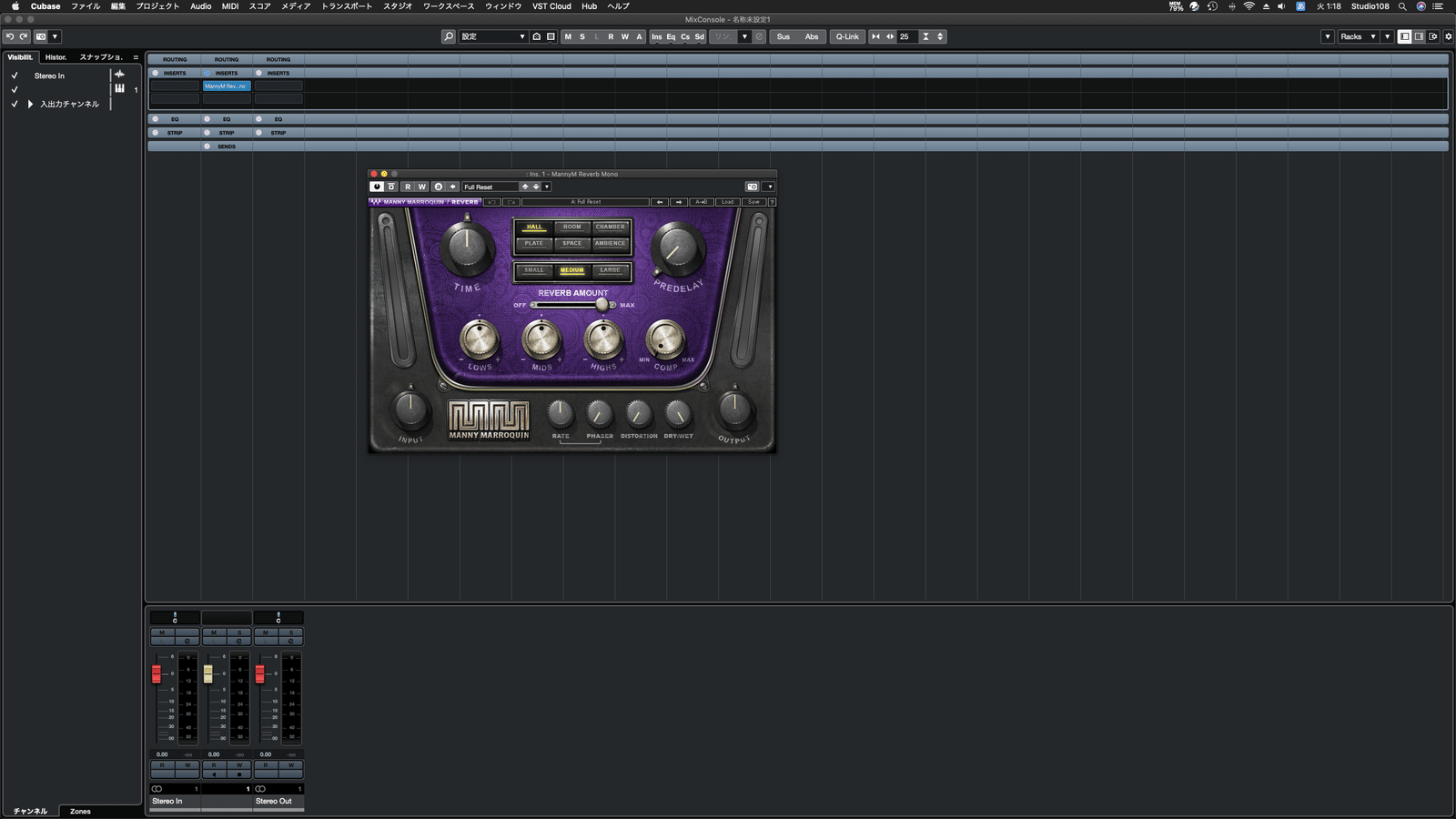The width and height of the screenshot is (1456, 819).
Task: Click the redo arrow in MixConsole toolbar
Action: coord(24,36)
